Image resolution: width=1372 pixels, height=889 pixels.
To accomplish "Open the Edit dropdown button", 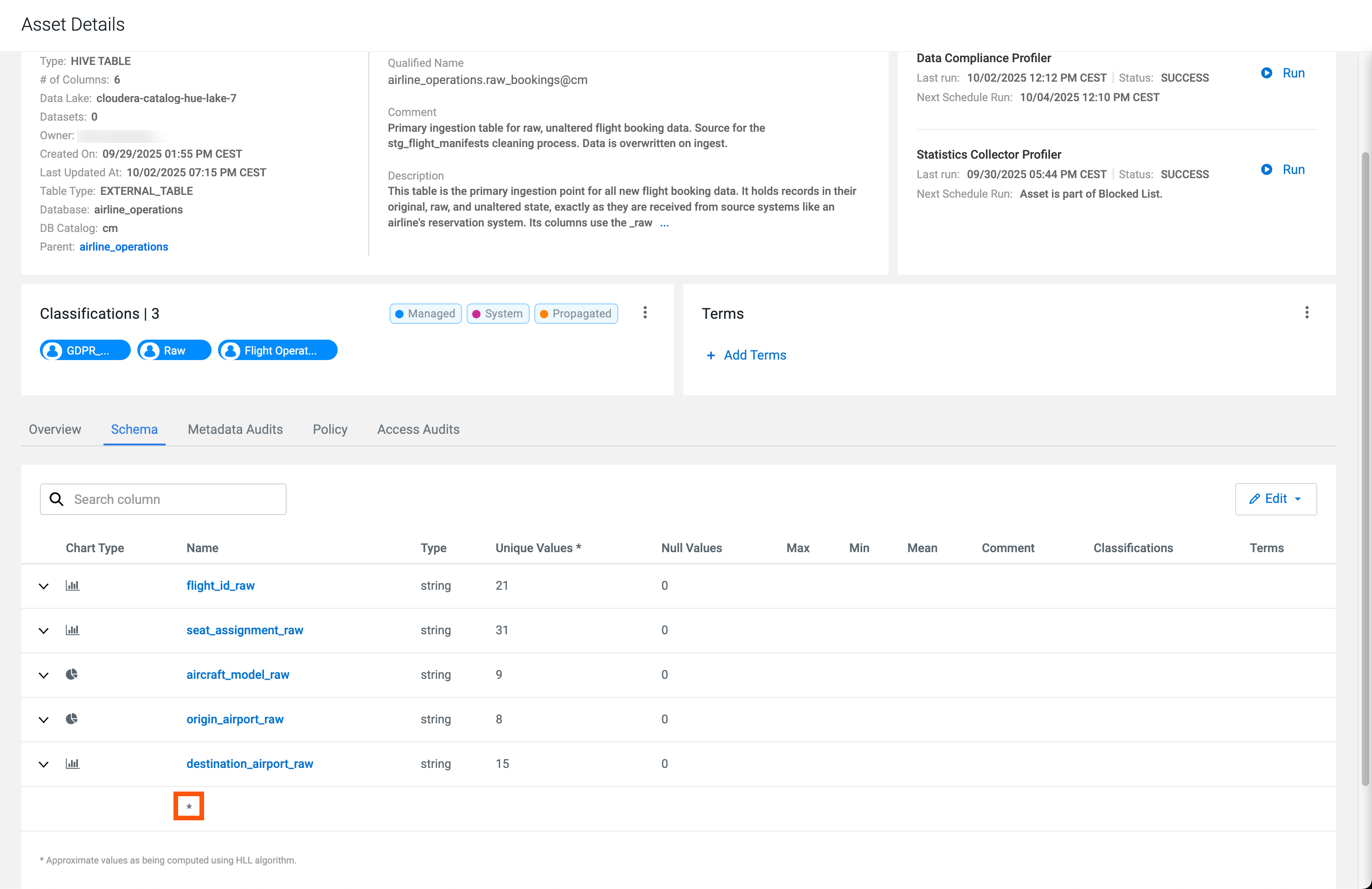I will (x=1275, y=499).
